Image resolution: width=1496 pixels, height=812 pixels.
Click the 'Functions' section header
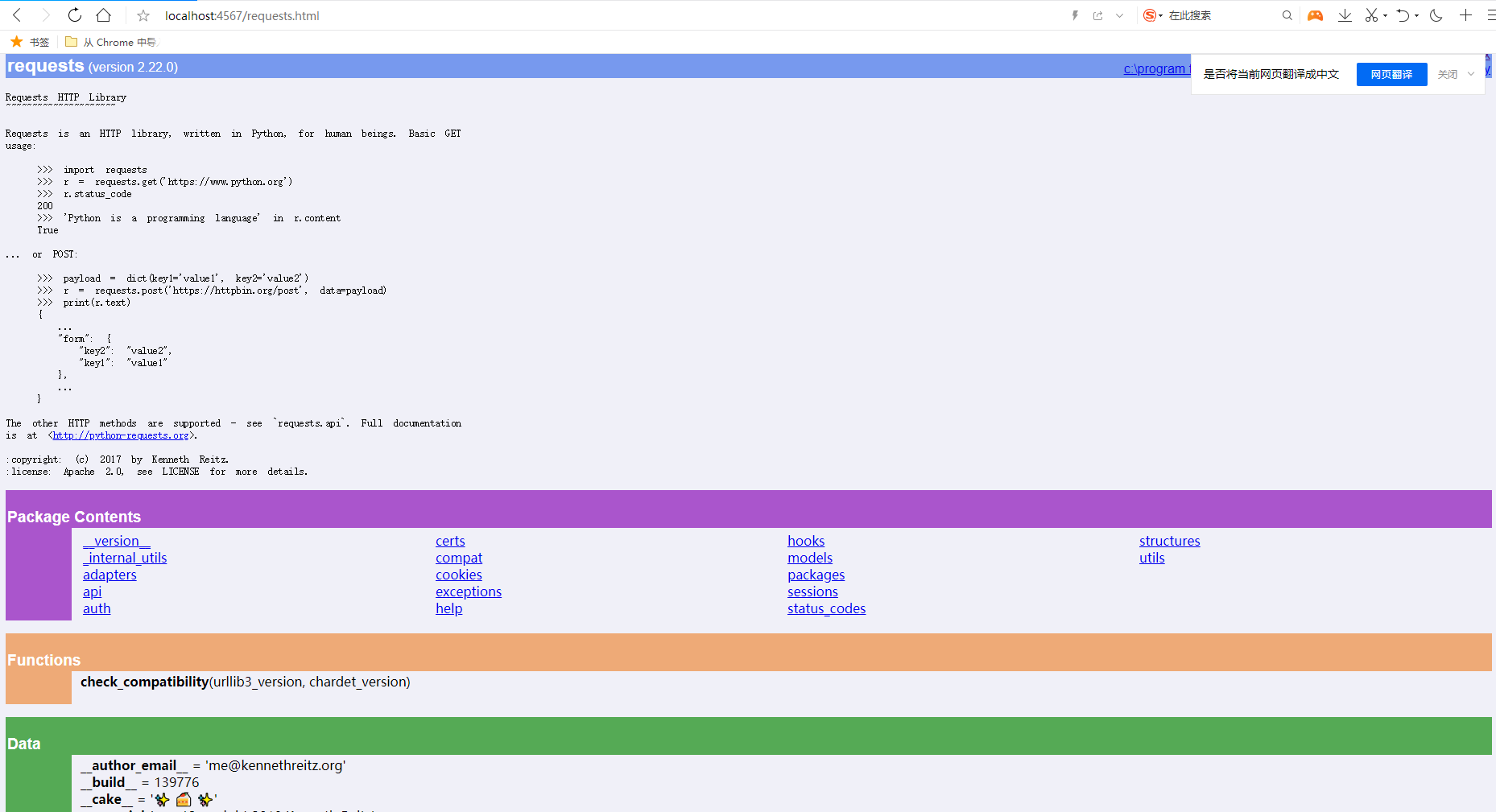coord(44,660)
